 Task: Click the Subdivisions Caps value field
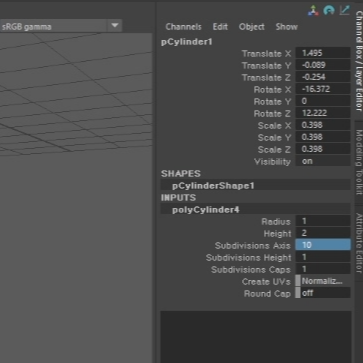click(x=323, y=269)
